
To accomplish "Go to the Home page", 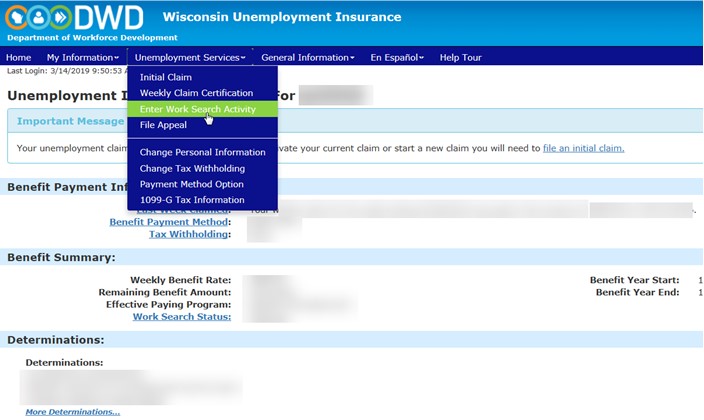I will [x=19, y=58].
